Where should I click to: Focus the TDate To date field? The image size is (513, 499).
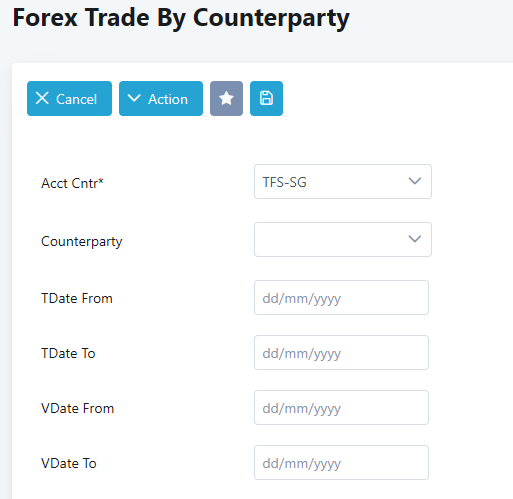coord(341,352)
